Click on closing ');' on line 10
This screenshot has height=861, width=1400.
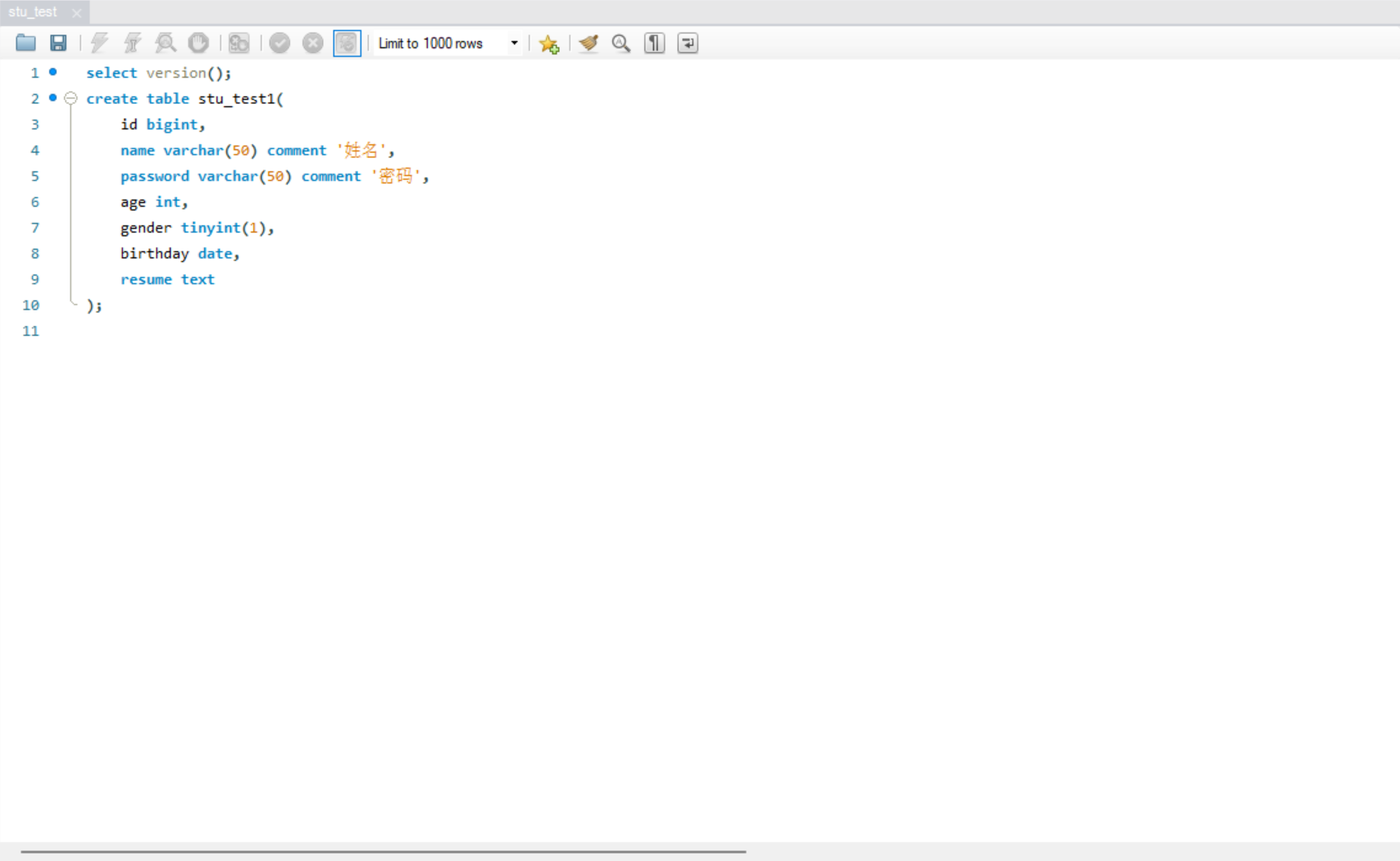(x=94, y=306)
